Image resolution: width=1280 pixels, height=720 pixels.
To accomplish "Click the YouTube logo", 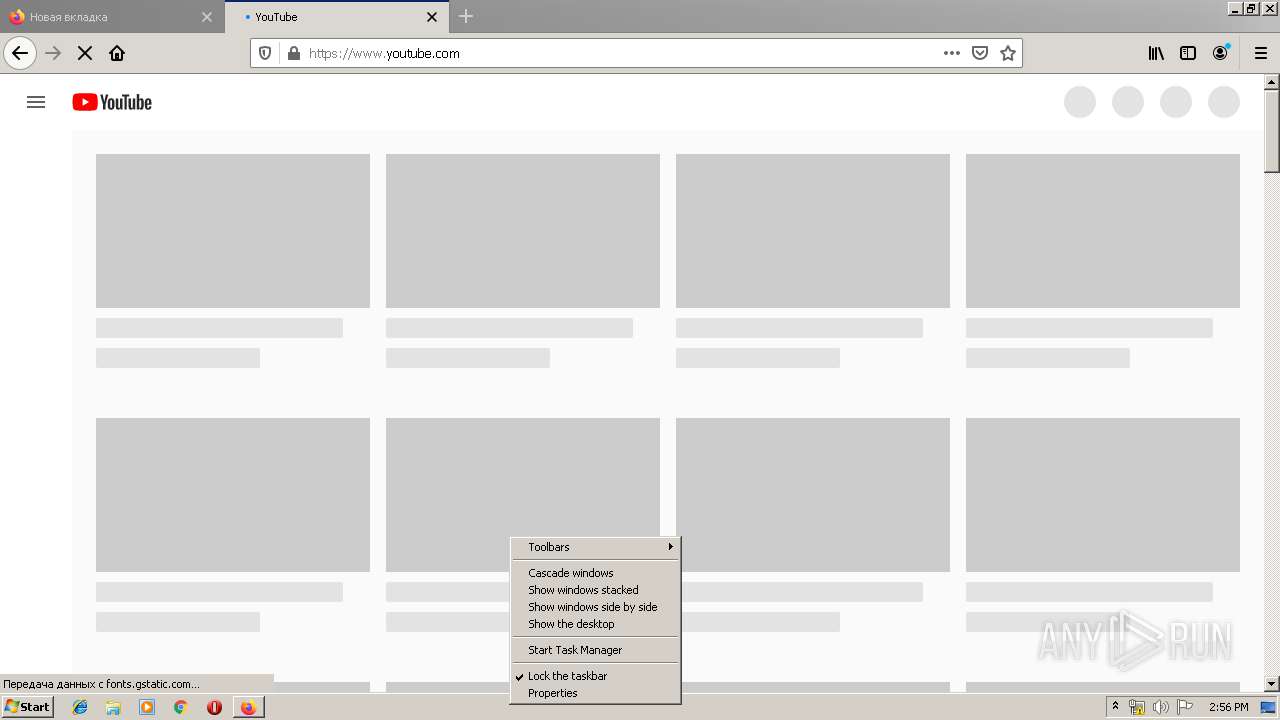I will click(x=112, y=102).
